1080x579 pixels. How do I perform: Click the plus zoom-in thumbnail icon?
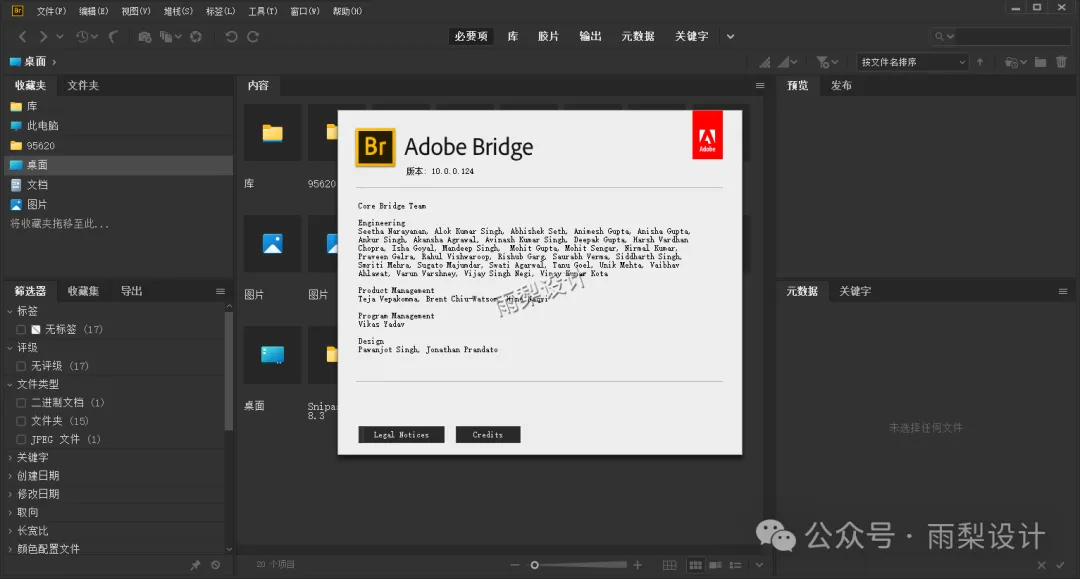click(638, 565)
